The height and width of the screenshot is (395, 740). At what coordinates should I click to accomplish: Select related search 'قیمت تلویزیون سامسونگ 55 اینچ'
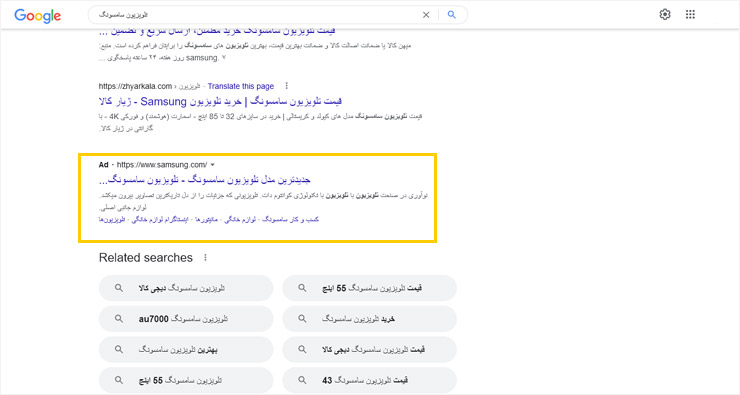pos(369,288)
